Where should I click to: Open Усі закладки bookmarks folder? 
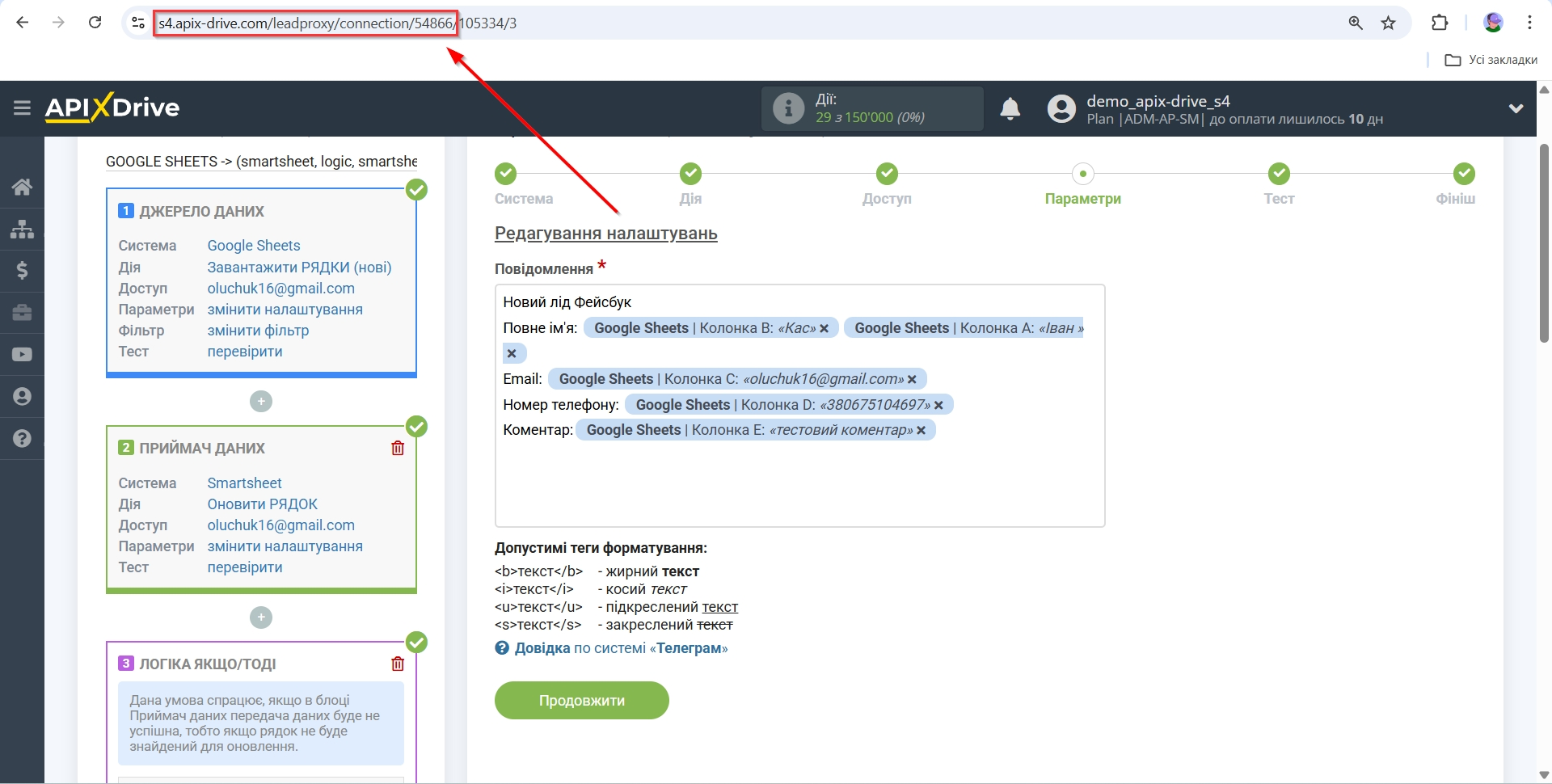[1491, 60]
